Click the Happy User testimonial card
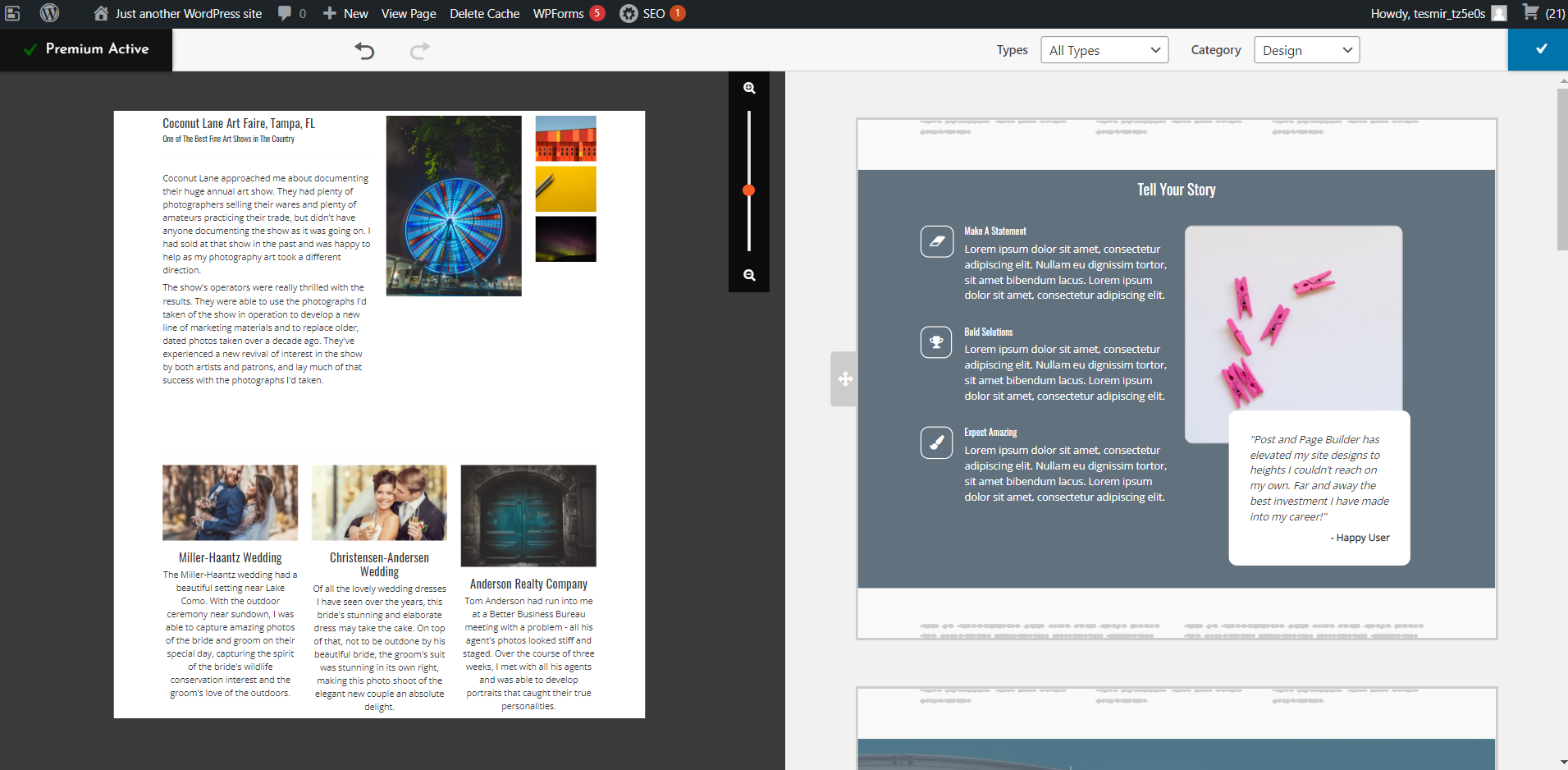Image resolution: width=1568 pixels, height=770 pixels. click(1319, 488)
